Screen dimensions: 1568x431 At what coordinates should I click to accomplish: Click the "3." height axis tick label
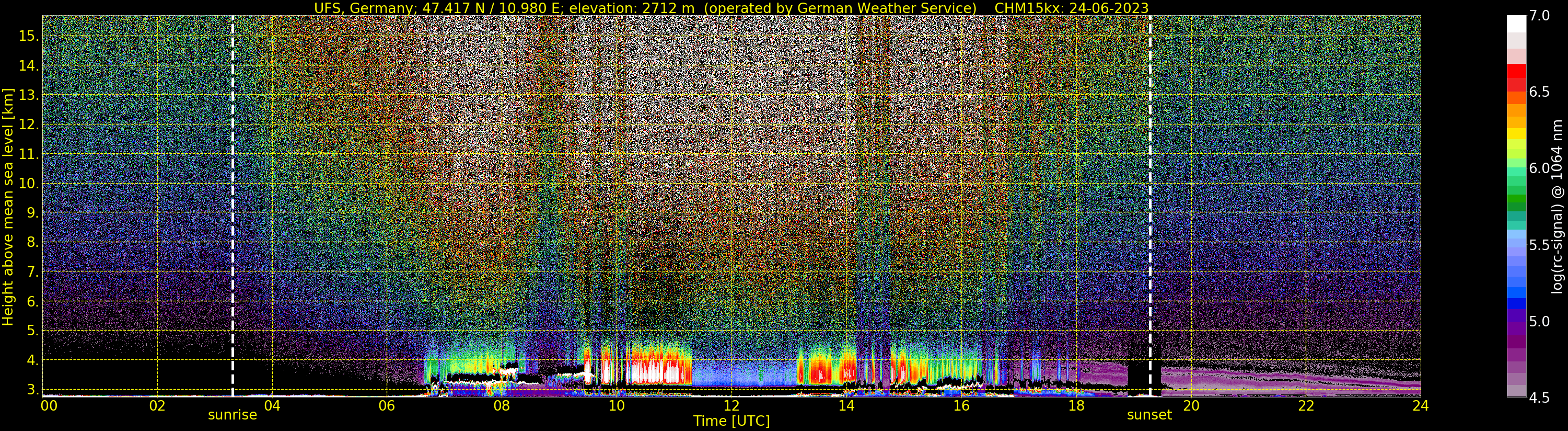32,390
